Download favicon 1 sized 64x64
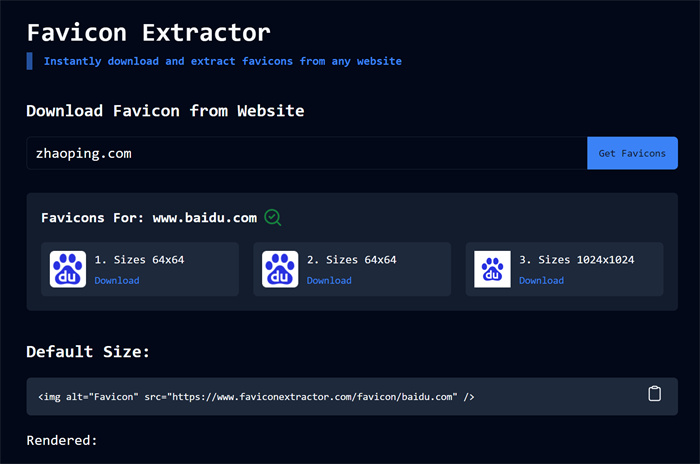700x464 pixels. point(117,280)
